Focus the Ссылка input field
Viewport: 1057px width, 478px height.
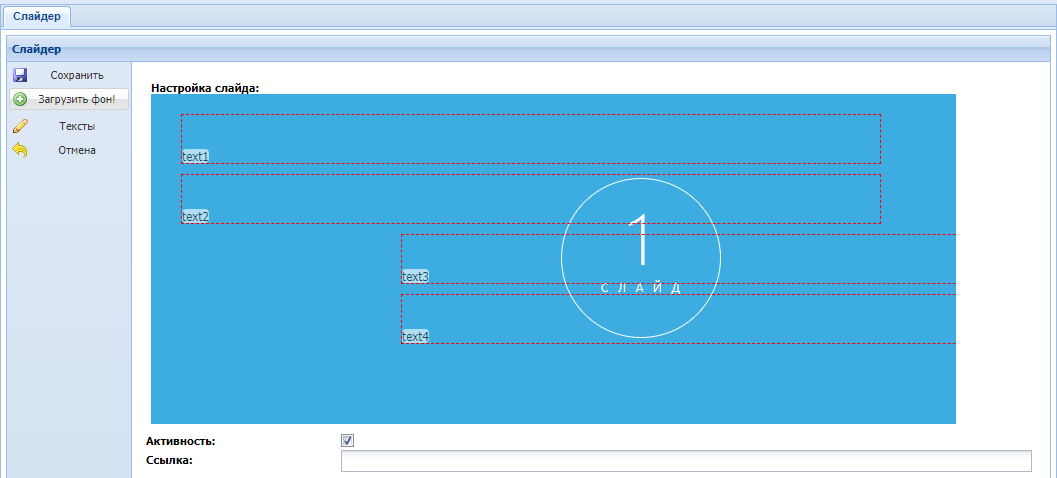click(x=685, y=461)
